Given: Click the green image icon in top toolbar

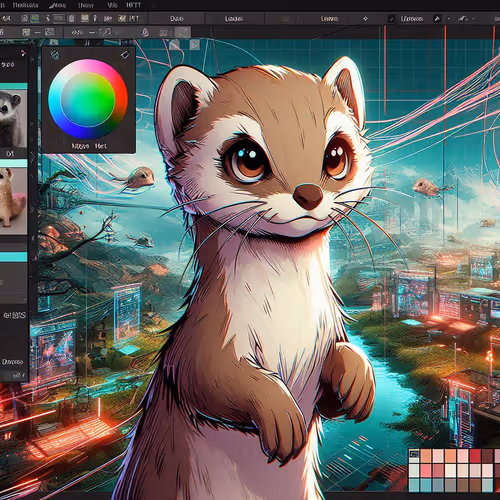Looking at the screenshot, I should 35,19.
